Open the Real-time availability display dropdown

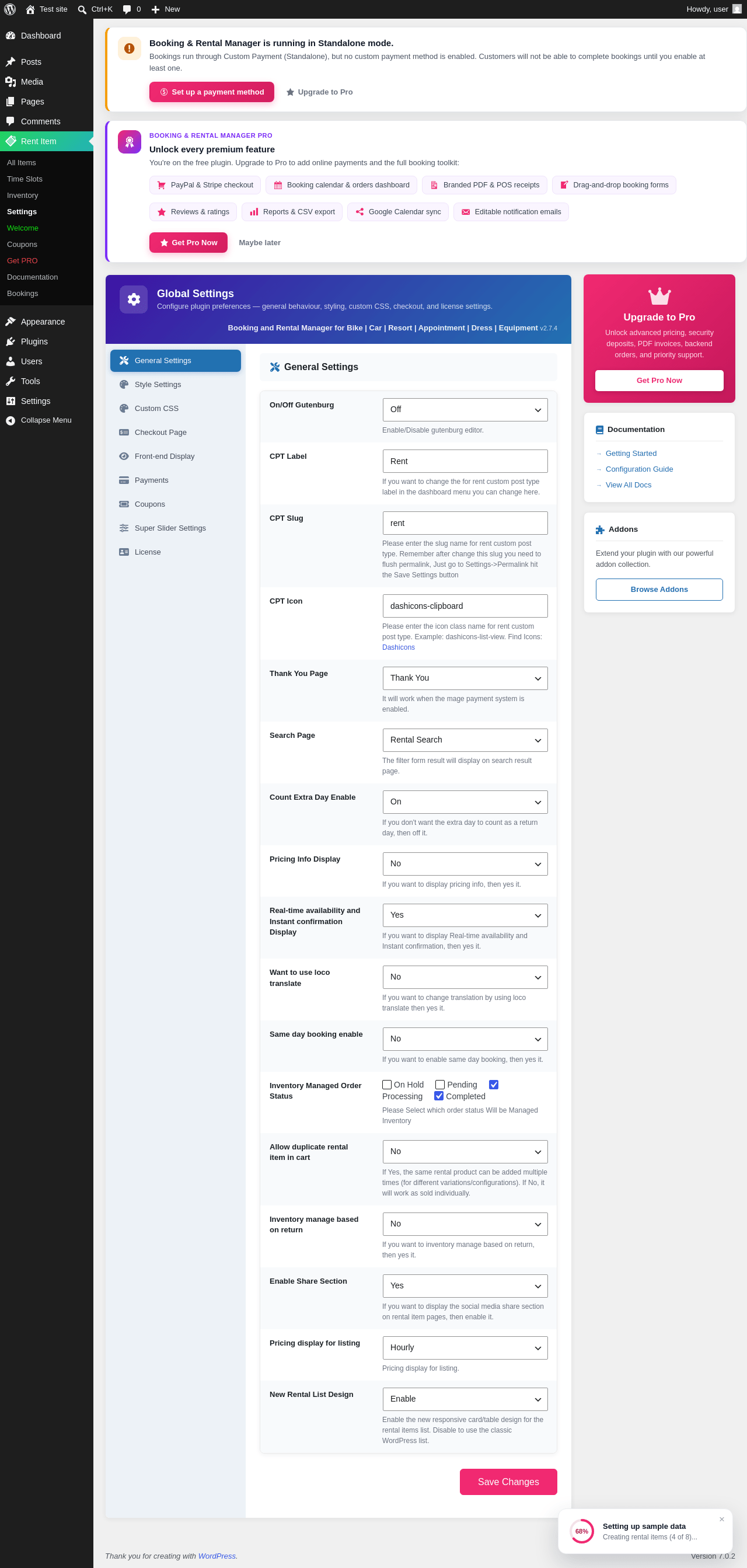tap(465, 915)
